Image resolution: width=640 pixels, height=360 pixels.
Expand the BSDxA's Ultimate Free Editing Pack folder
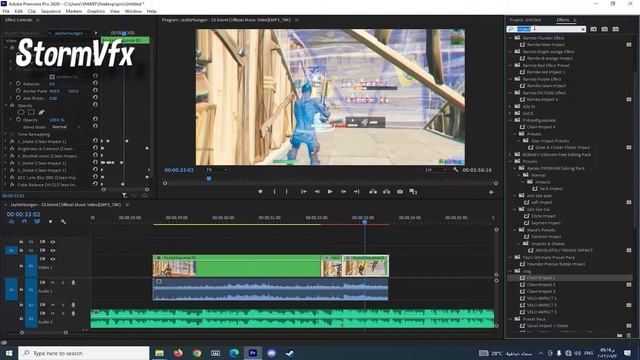tap(511, 155)
